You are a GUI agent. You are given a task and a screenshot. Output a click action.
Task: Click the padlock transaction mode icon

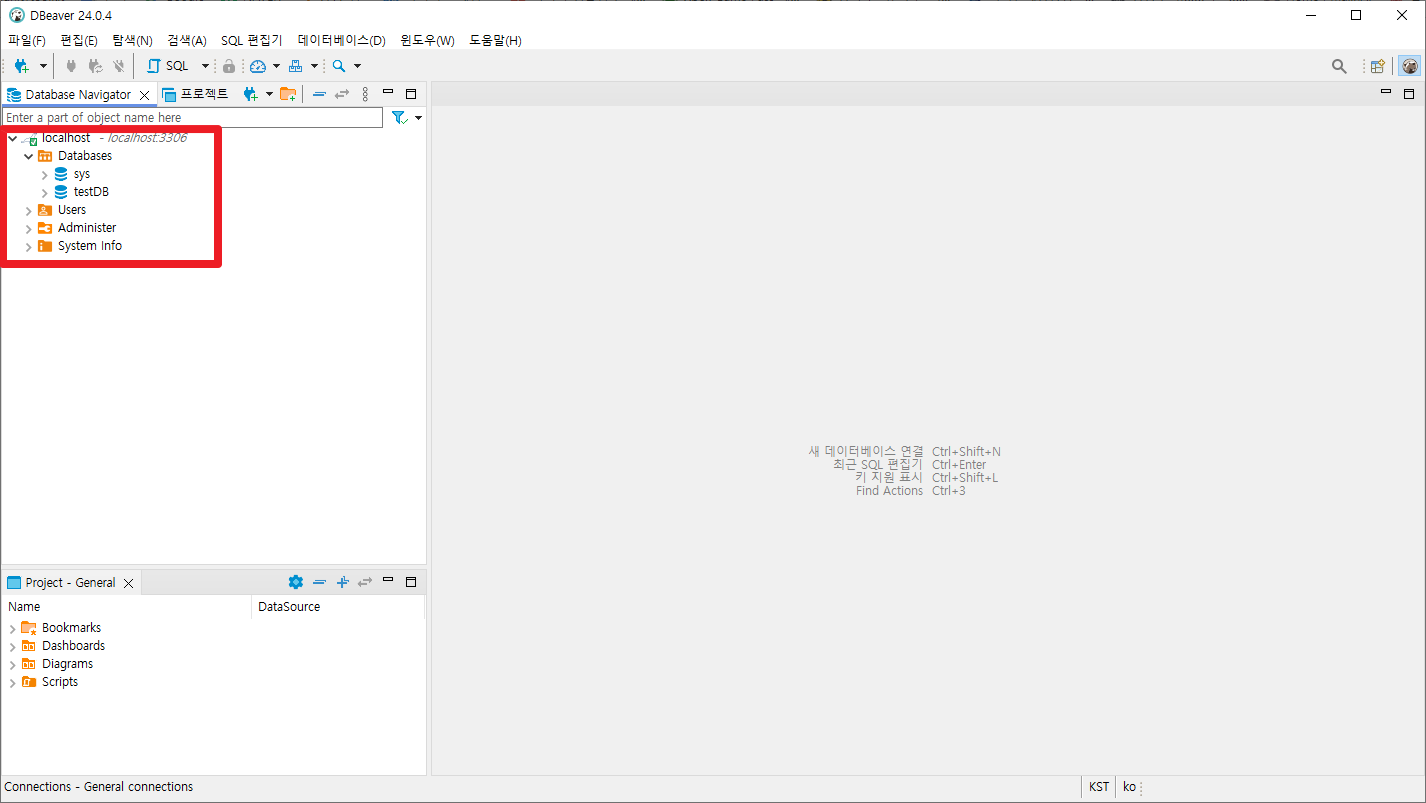point(229,66)
